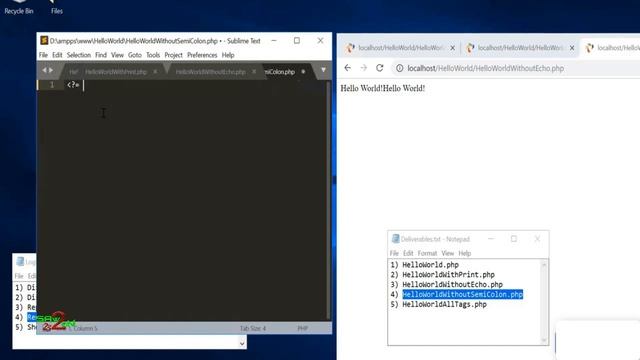Go to previous tab with left arrow

tap(44, 70)
